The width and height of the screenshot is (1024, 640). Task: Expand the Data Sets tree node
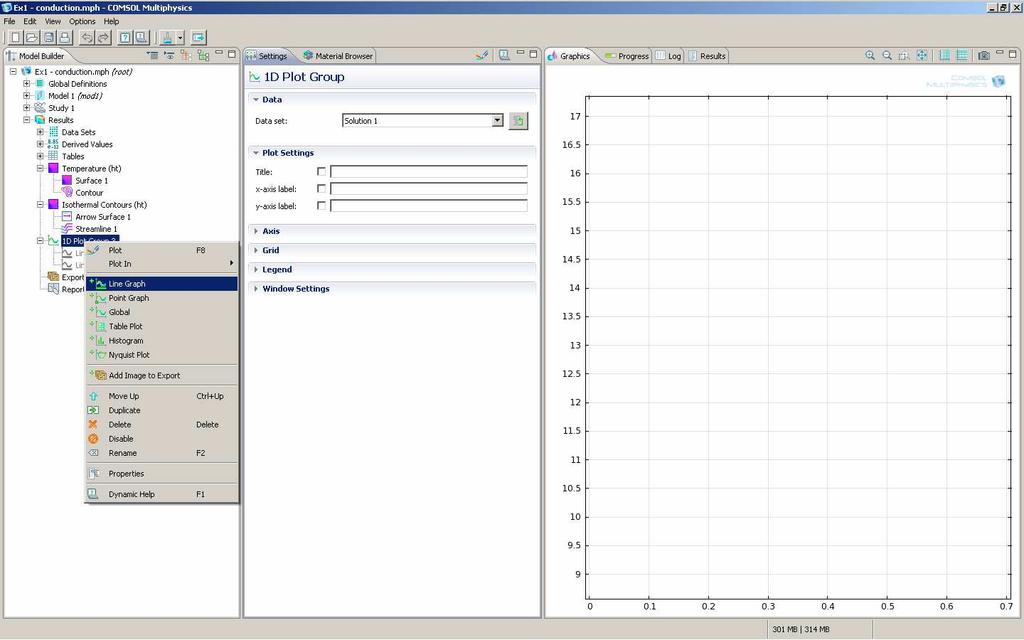tap(40, 132)
